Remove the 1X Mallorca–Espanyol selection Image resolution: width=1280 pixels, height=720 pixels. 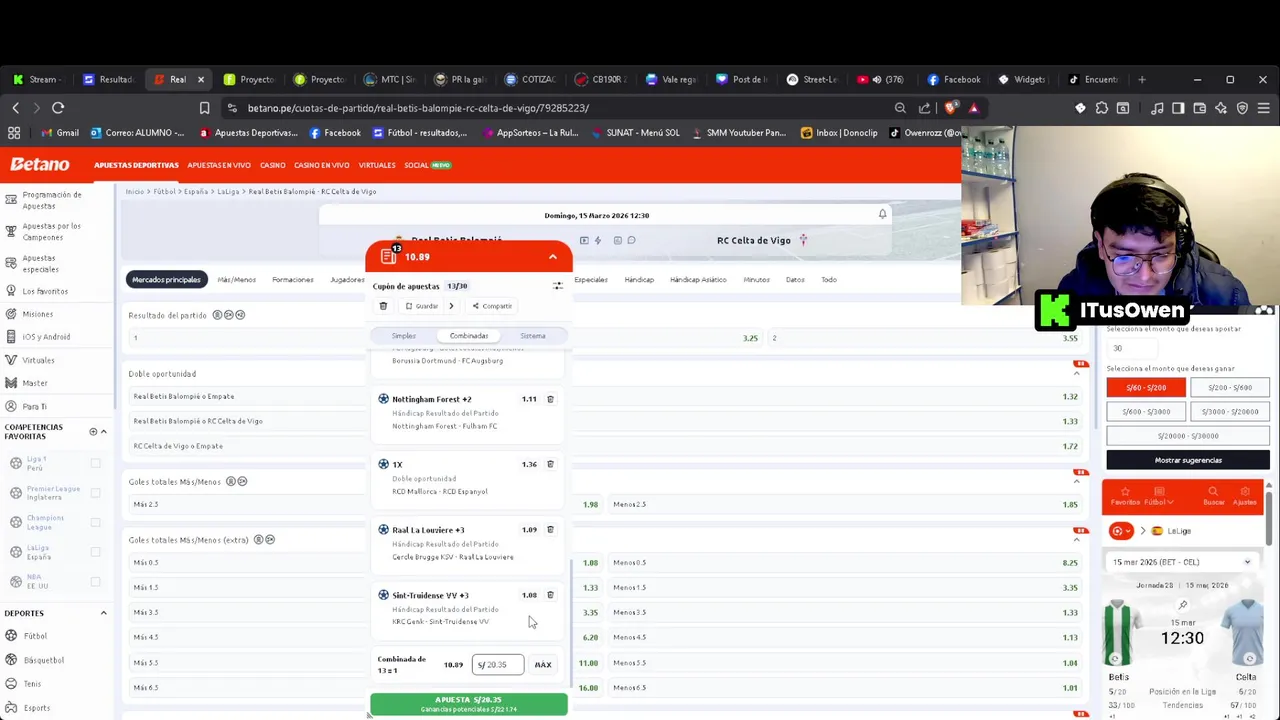(x=550, y=464)
